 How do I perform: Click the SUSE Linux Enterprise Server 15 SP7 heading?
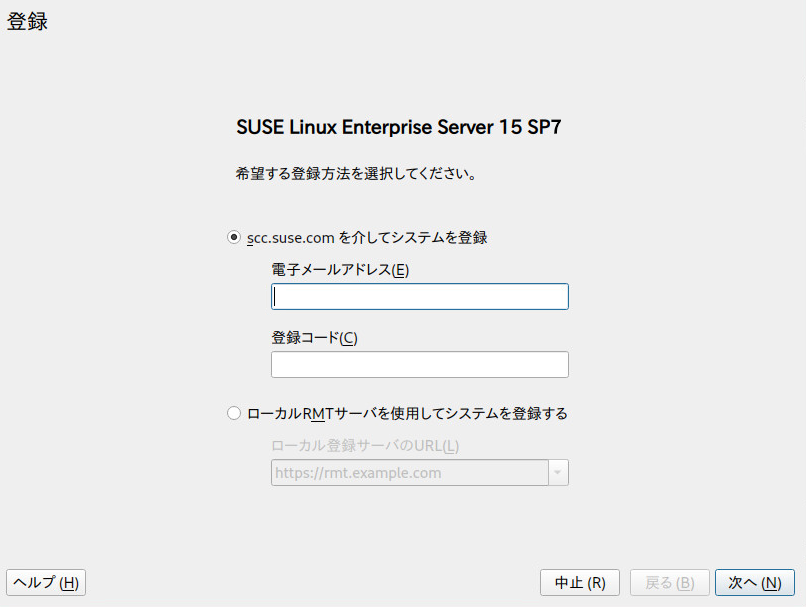coord(398,127)
